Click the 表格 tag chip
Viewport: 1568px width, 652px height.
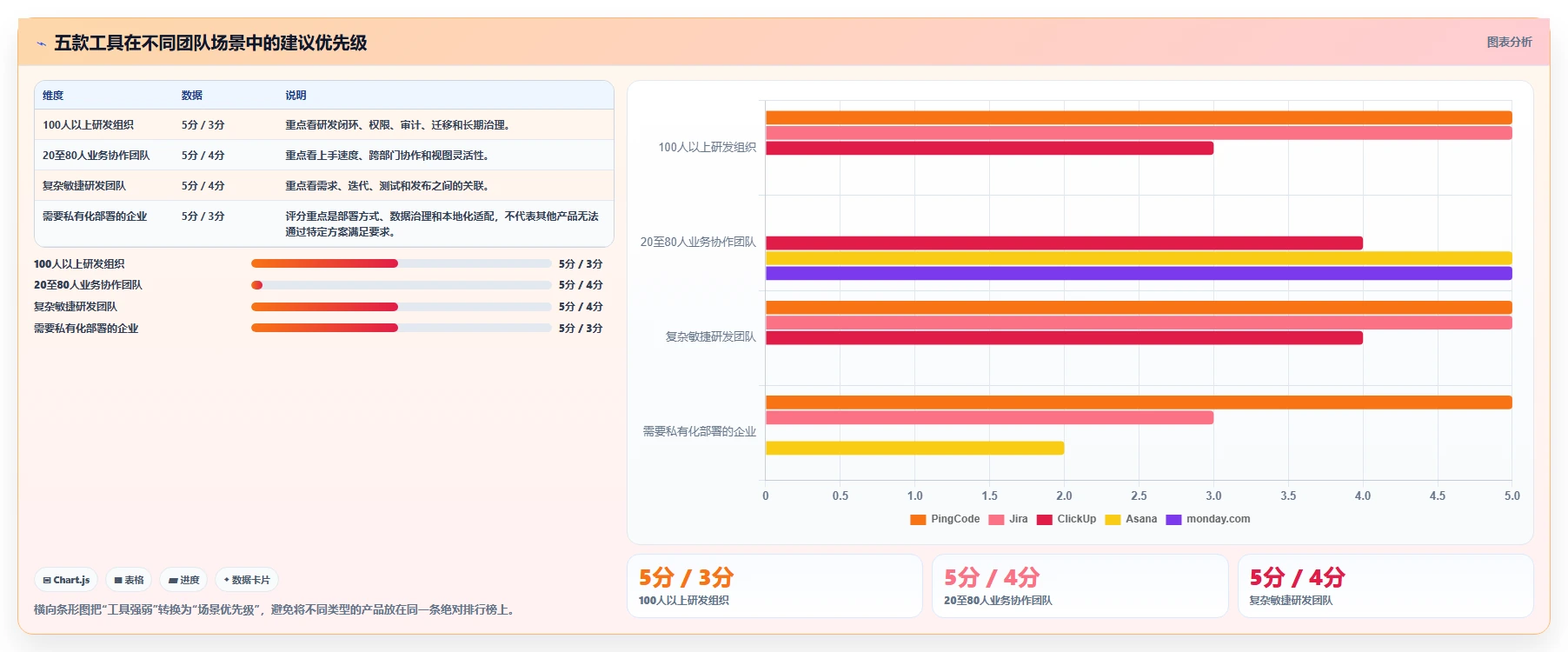pyautogui.click(x=129, y=580)
